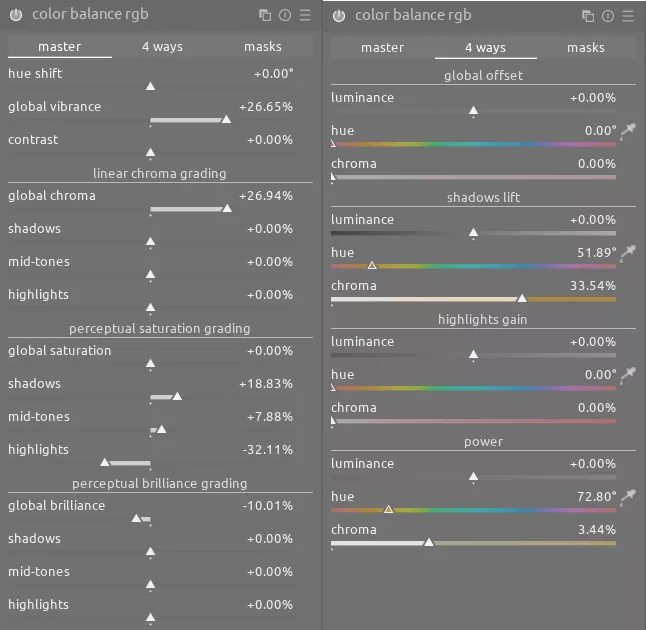The width and height of the screenshot is (646, 630).
Task: Open the masks tab in right panel
Action: (586, 48)
